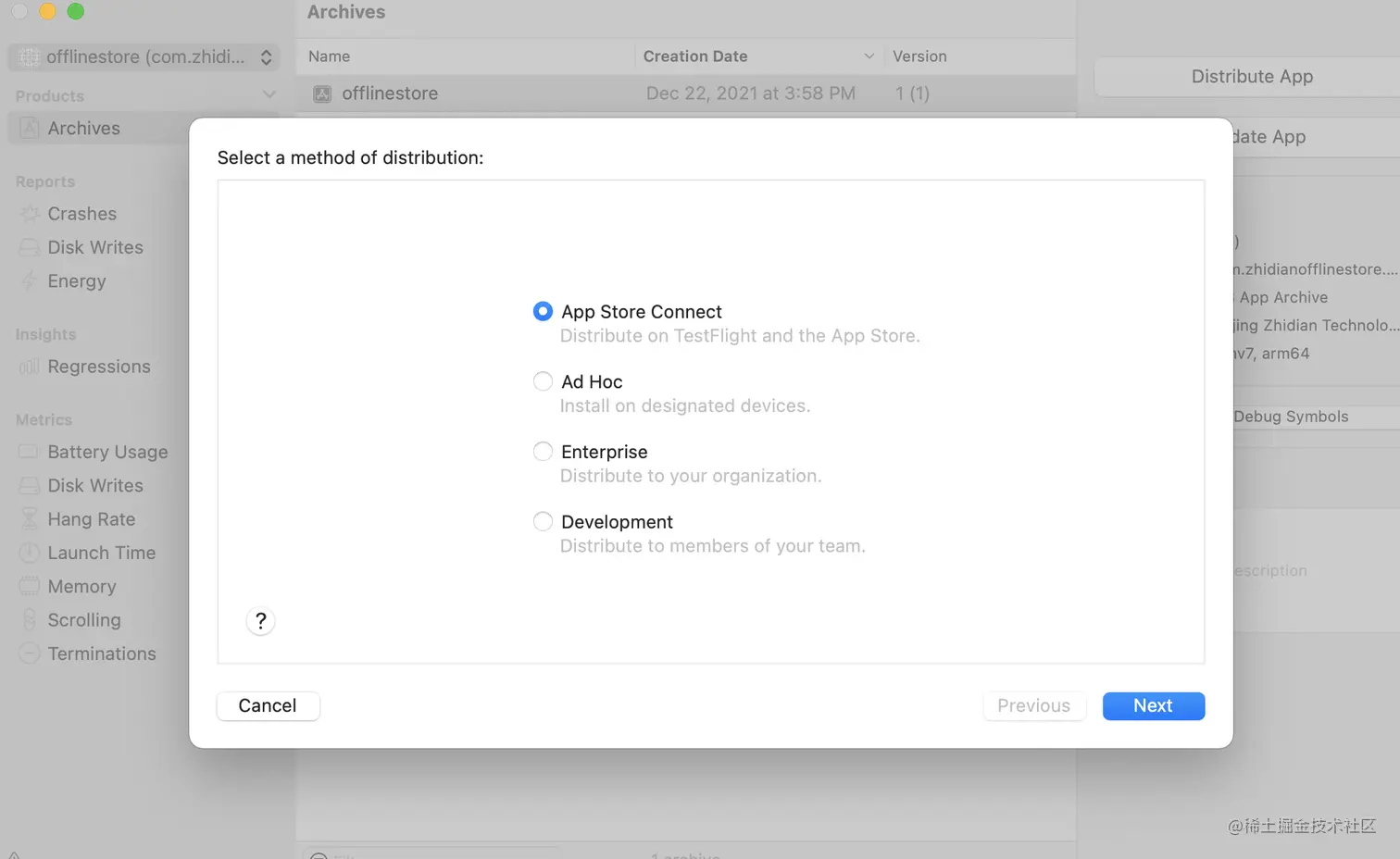Click the yellow minimize window button
This screenshot has height=859, width=1400.
(x=48, y=11)
